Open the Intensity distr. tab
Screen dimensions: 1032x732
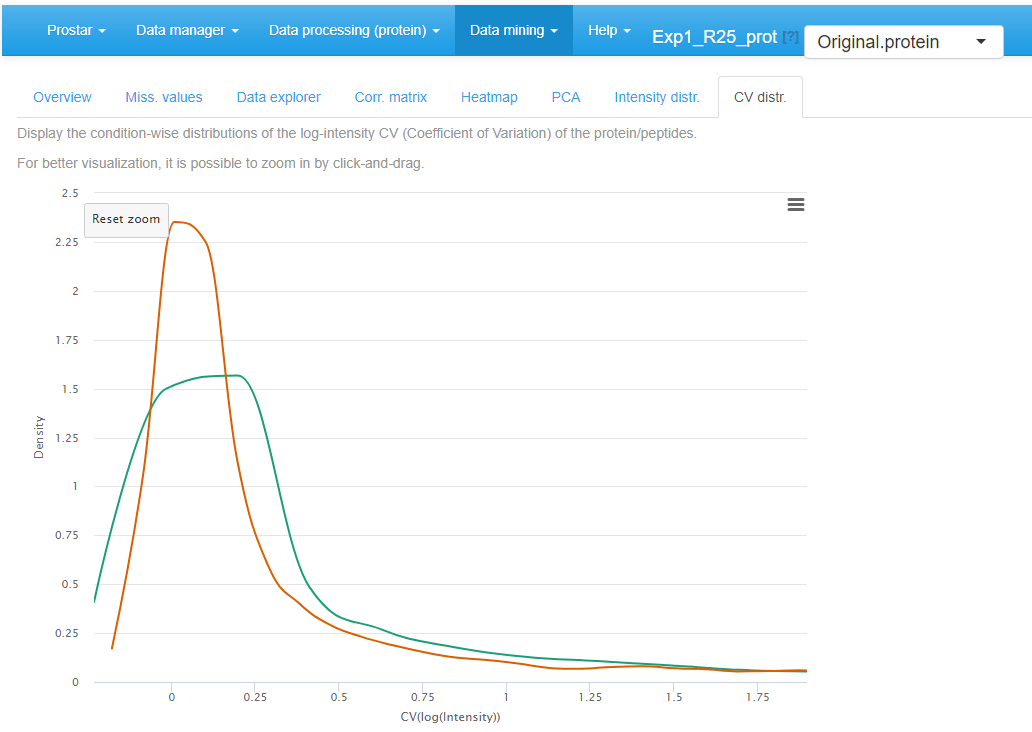click(656, 97)
